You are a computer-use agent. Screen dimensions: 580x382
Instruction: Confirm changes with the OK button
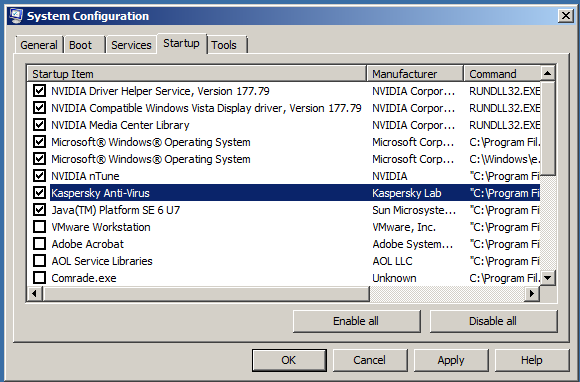pos(289,360)
